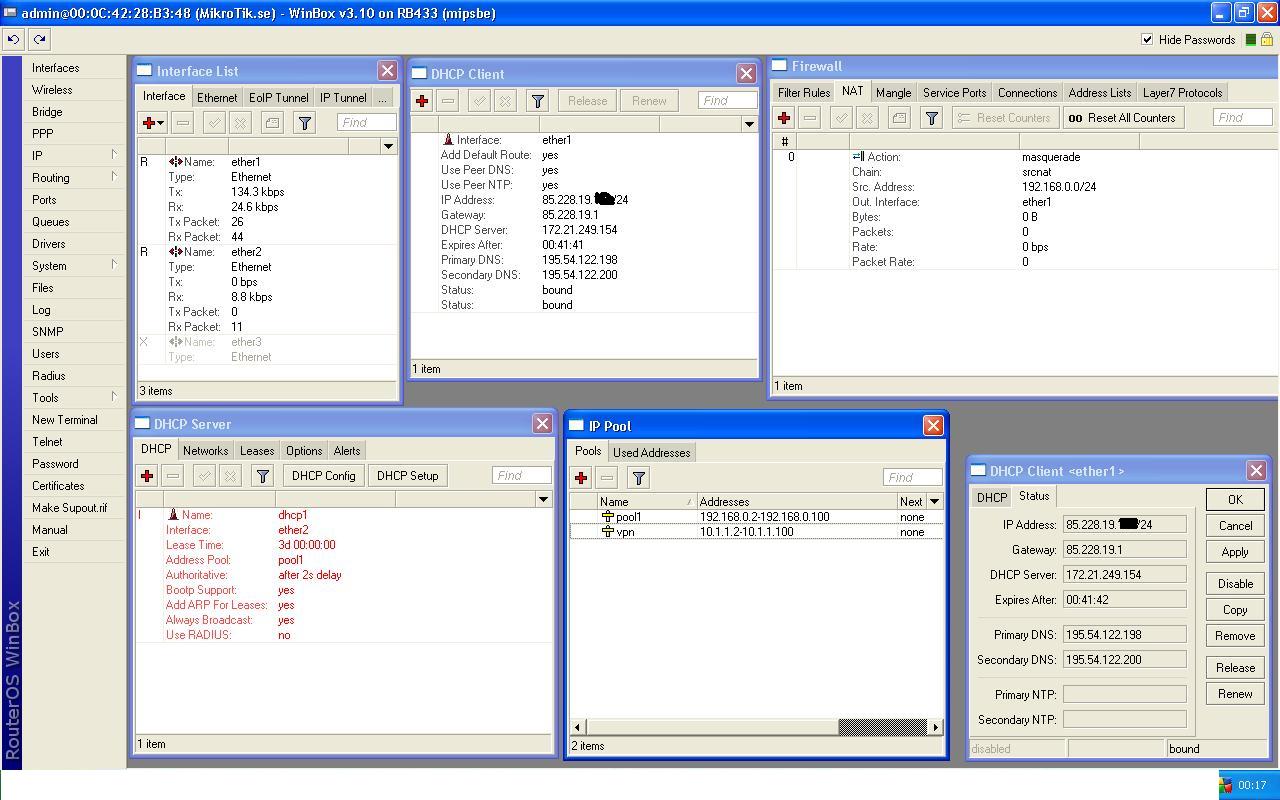Add a new pool with the plus icon
Screen dimensions: 1280x800
point(580,477)
